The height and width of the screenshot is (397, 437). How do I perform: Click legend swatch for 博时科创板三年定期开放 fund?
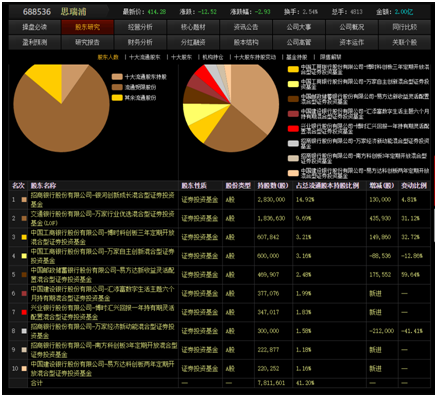(x=293, y=69)
